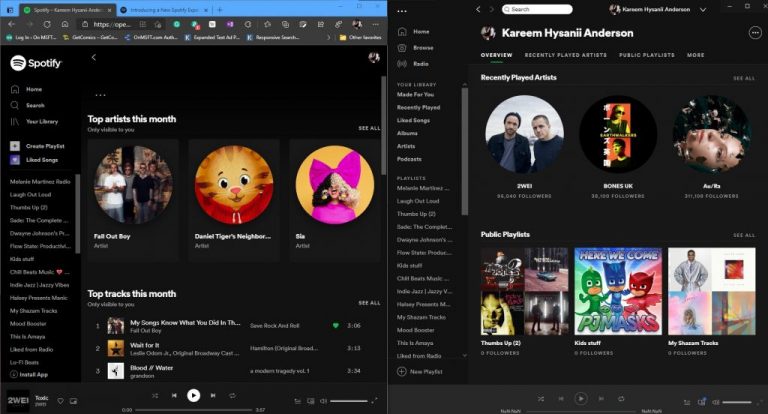Open Melanie Martinez Radio playlist in web sidebar

tap(40, 181)
